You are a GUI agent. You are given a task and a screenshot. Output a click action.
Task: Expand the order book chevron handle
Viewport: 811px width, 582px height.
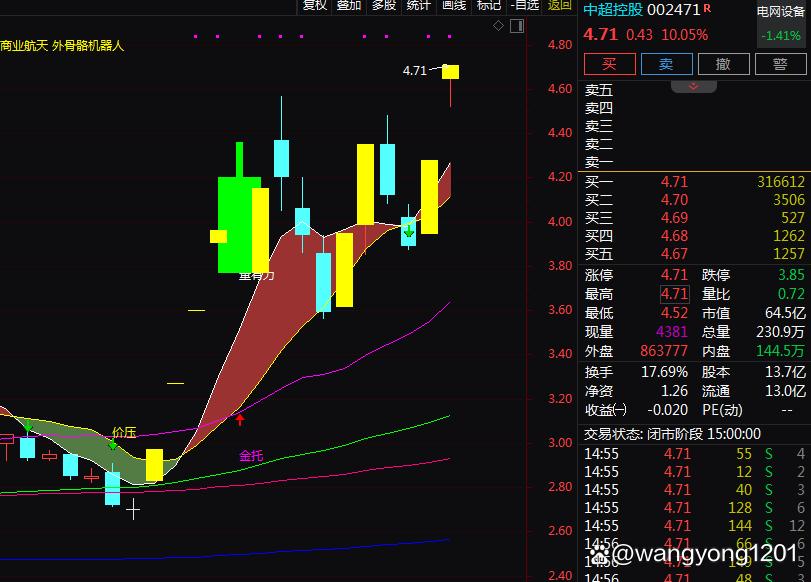pyautogui.click(x=693, y=87)
